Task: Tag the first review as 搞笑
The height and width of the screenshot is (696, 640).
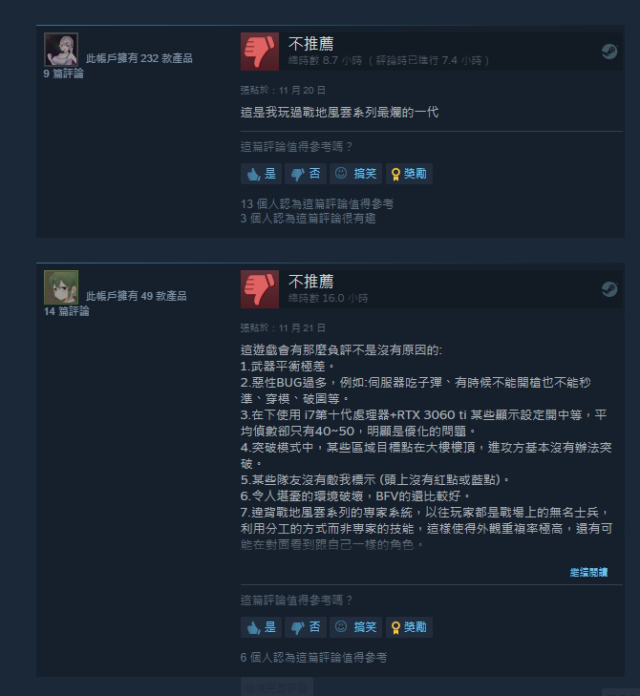Action: 356,174
